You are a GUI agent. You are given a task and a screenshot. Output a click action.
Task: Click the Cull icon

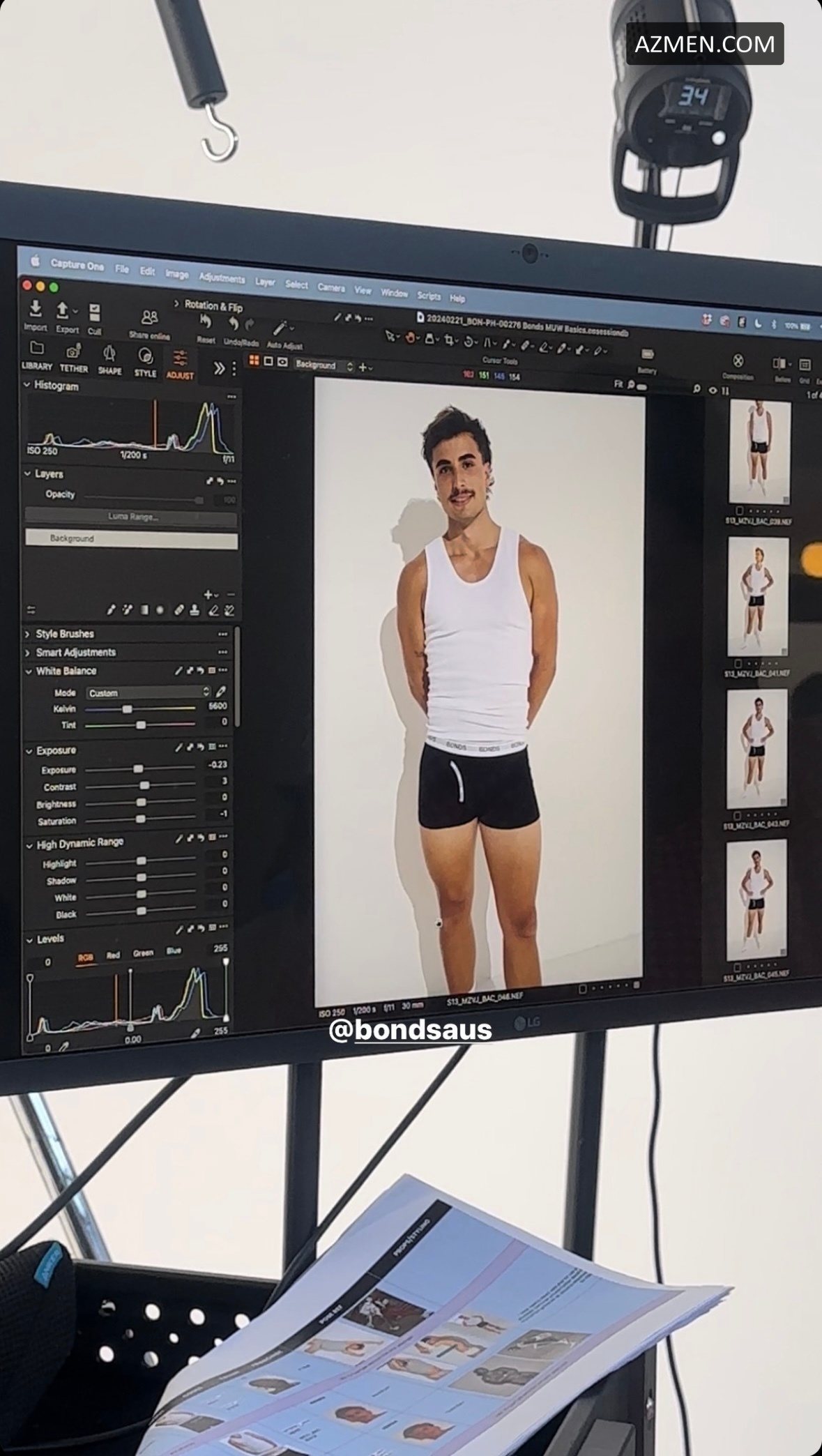pos(95,314)
